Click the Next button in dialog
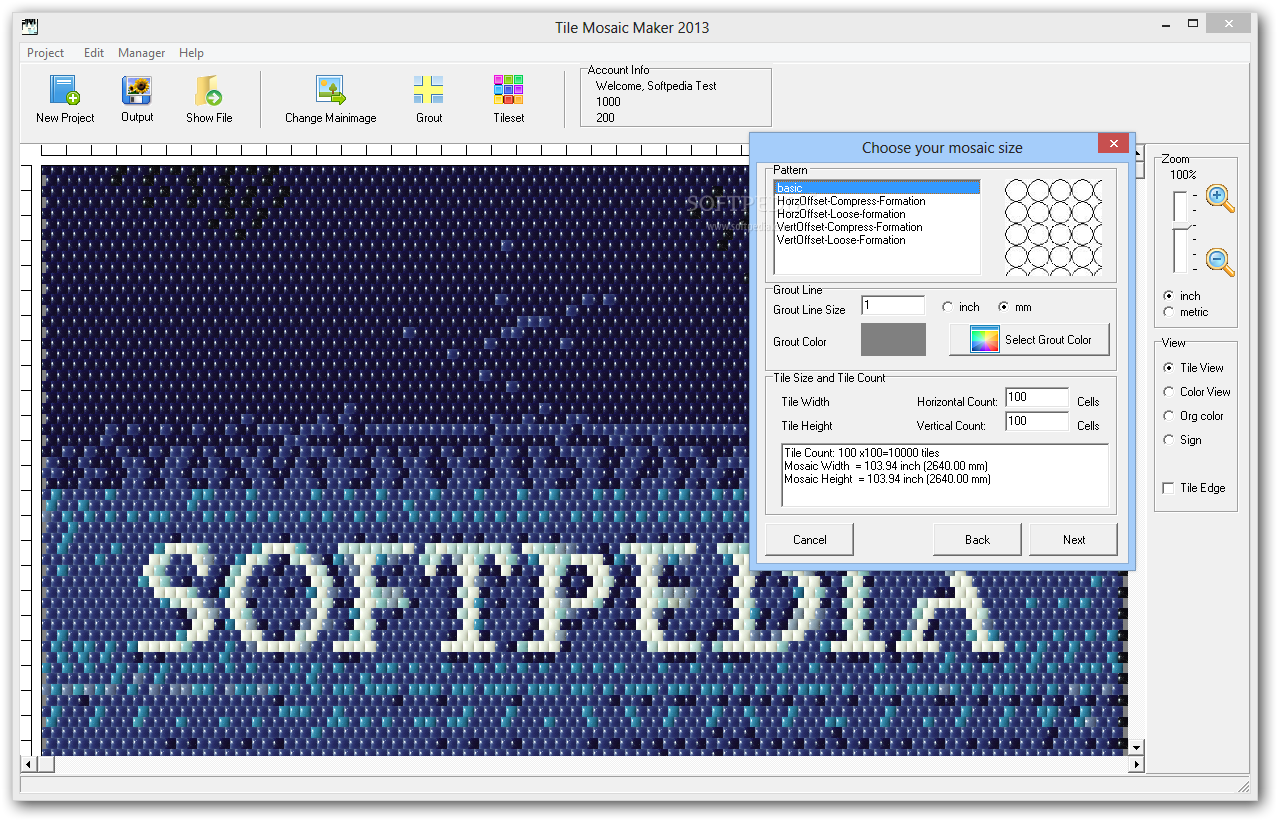Image resolution: width=1278 pixels, height=821 pixels. (1073, 539)
